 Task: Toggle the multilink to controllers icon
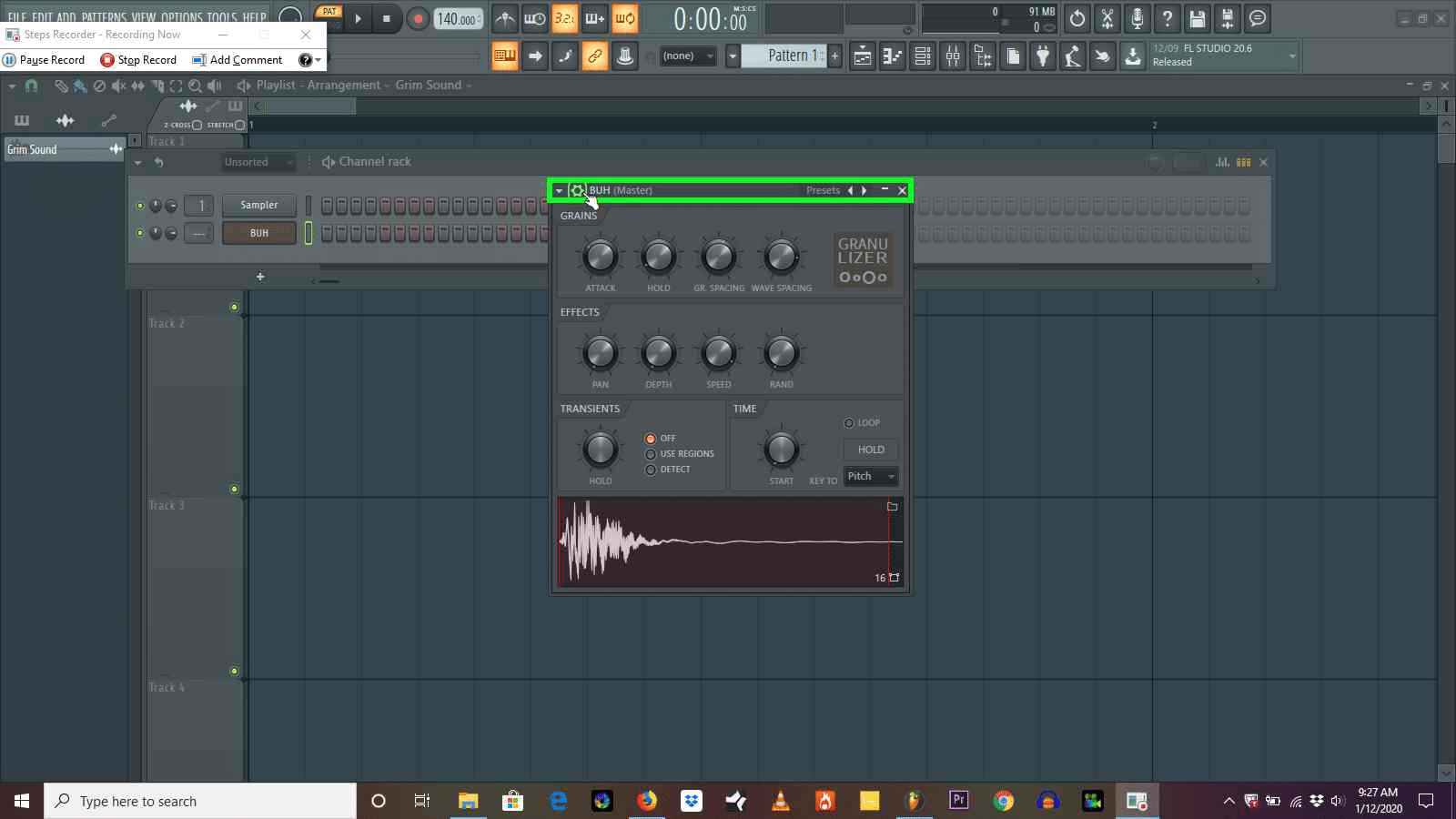click(x=594, y=56)
